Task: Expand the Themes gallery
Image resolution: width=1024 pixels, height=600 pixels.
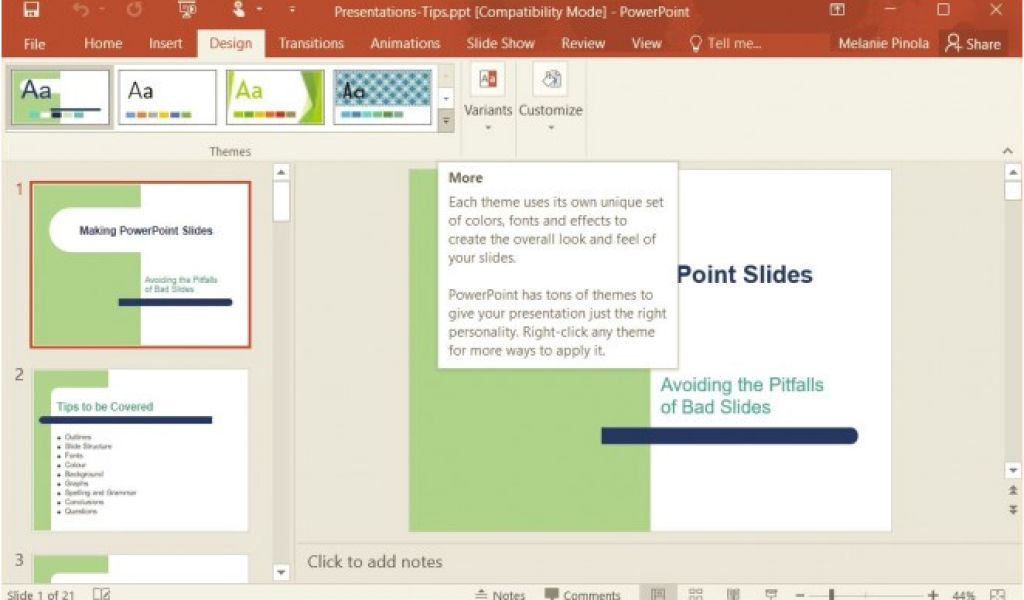Action: point(446,121)
